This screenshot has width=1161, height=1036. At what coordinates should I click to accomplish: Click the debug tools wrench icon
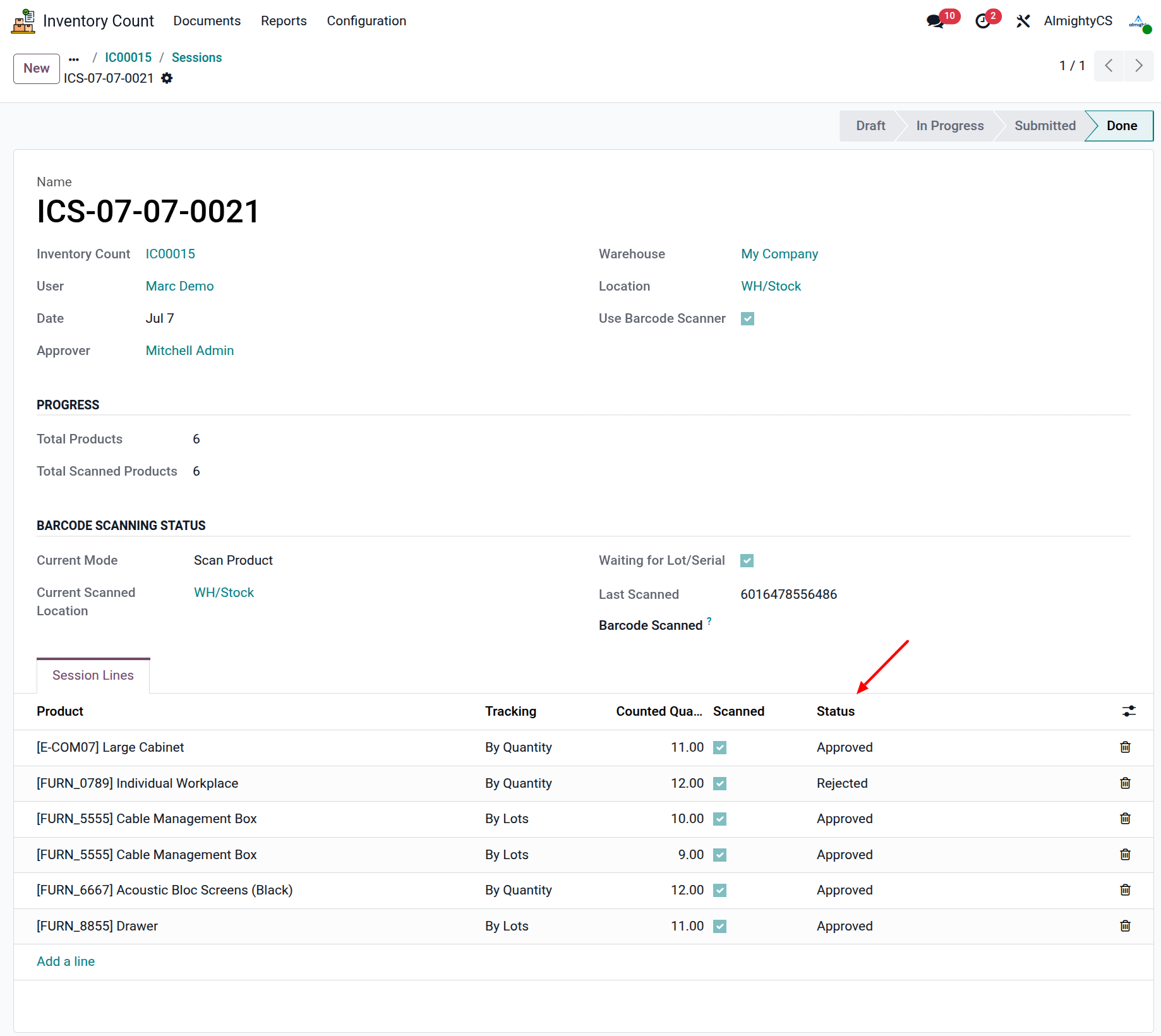coord(1023,21)
